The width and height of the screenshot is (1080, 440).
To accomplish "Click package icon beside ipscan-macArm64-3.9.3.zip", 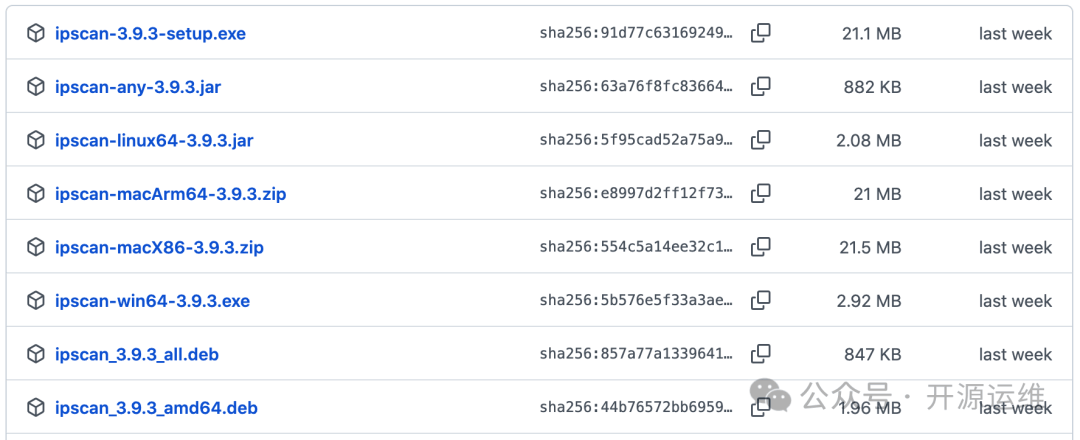I will [36, 194].
